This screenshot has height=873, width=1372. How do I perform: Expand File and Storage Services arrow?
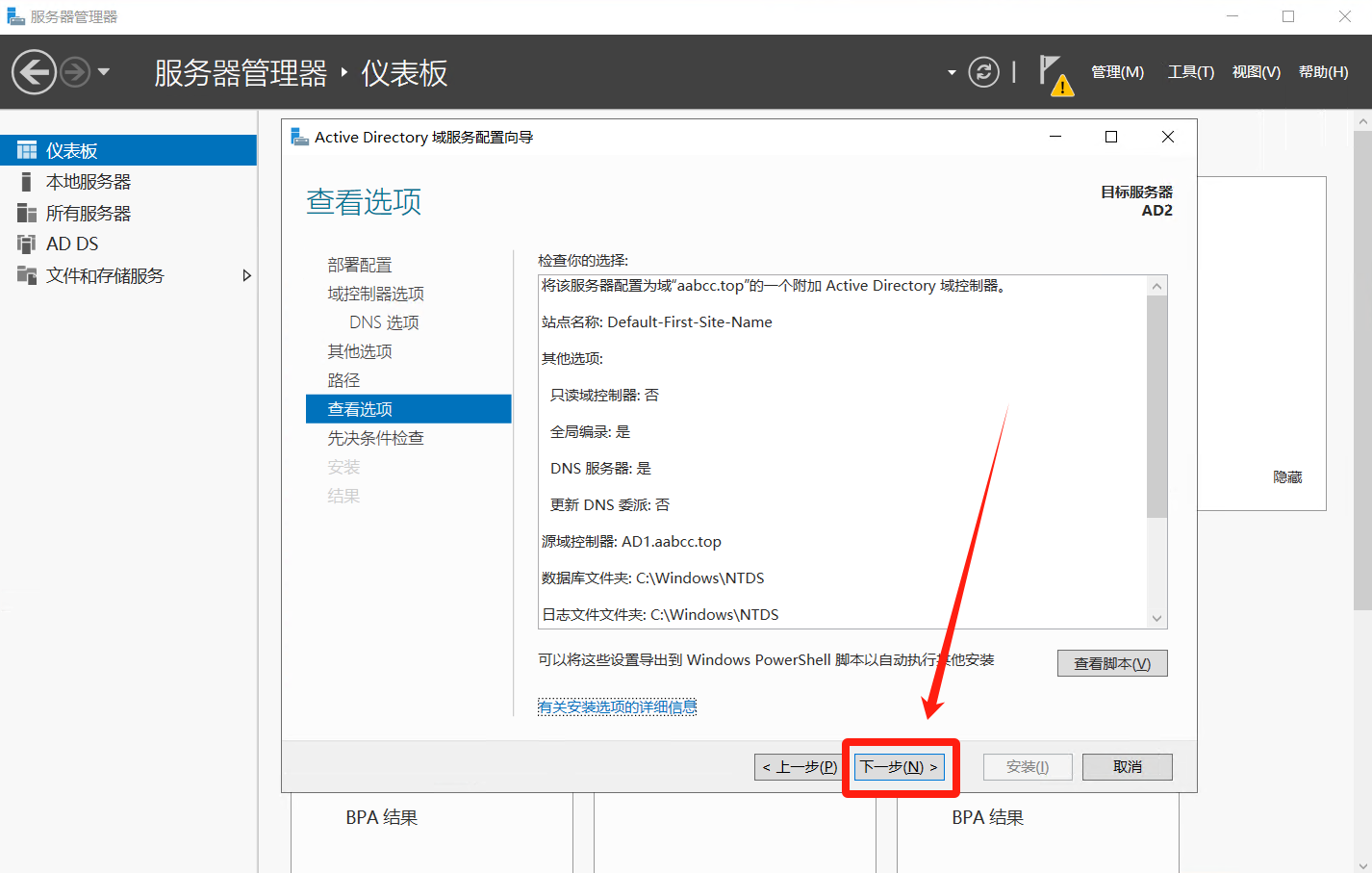(x=246, y=275)
